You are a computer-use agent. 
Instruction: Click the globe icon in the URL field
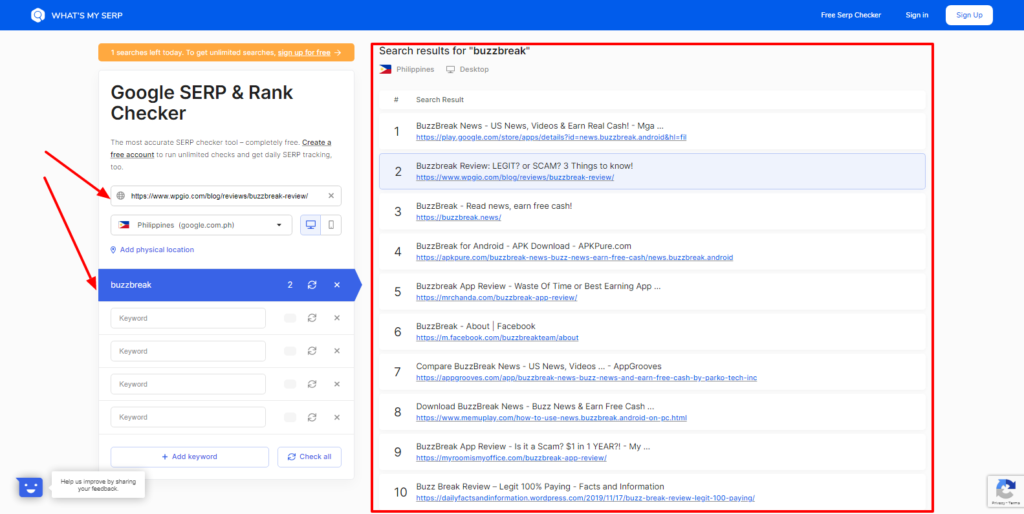click(120, 196)
